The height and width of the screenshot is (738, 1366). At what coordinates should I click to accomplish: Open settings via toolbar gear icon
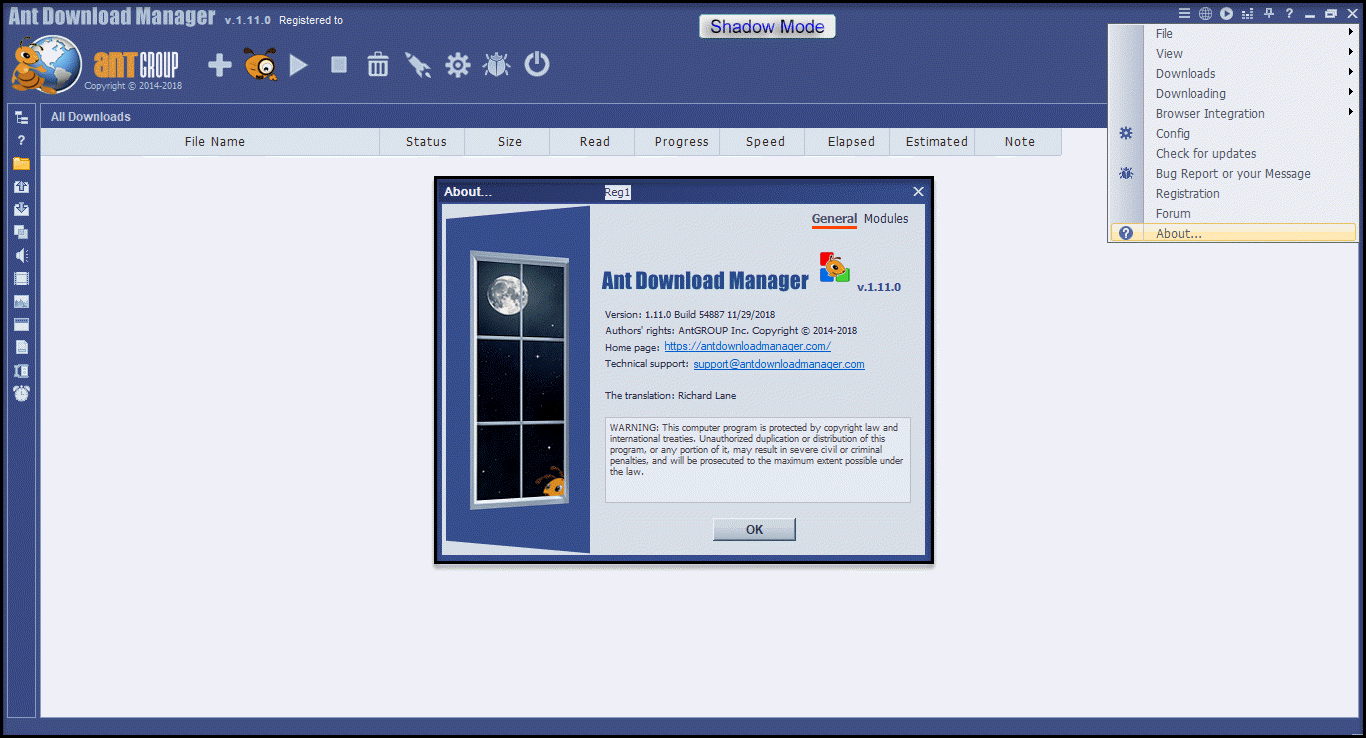click(x=458, y=65)
